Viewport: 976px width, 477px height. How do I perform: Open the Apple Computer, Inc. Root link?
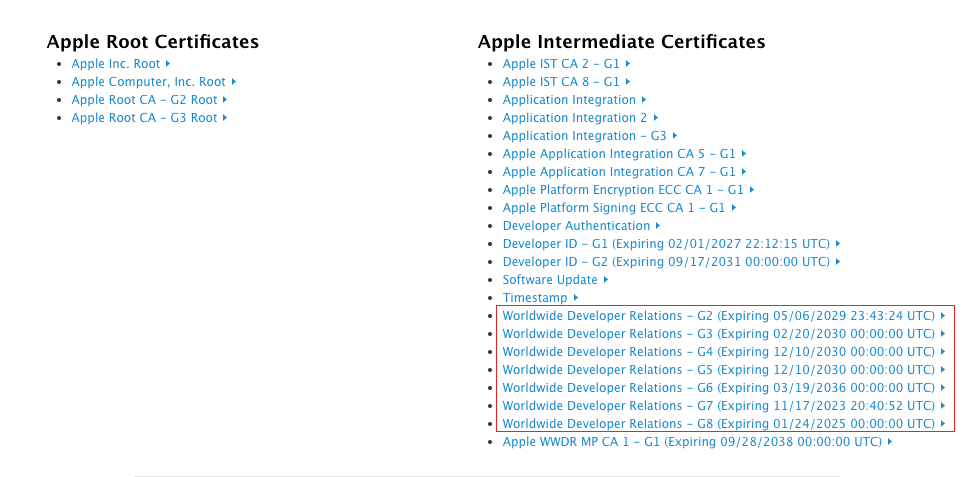click(154, 82)
